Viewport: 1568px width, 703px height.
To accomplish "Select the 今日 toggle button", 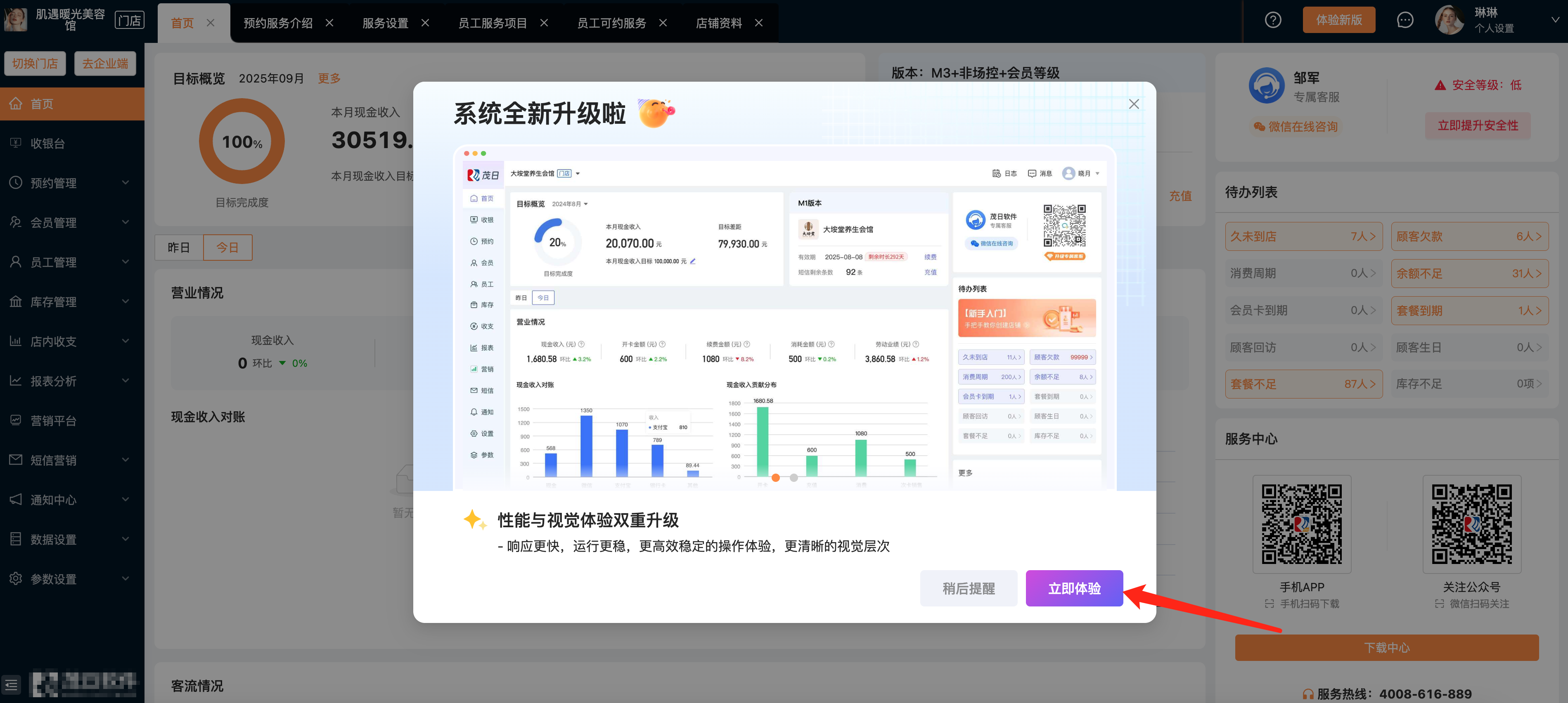I will pyautogui.click(x=227, y=248).
